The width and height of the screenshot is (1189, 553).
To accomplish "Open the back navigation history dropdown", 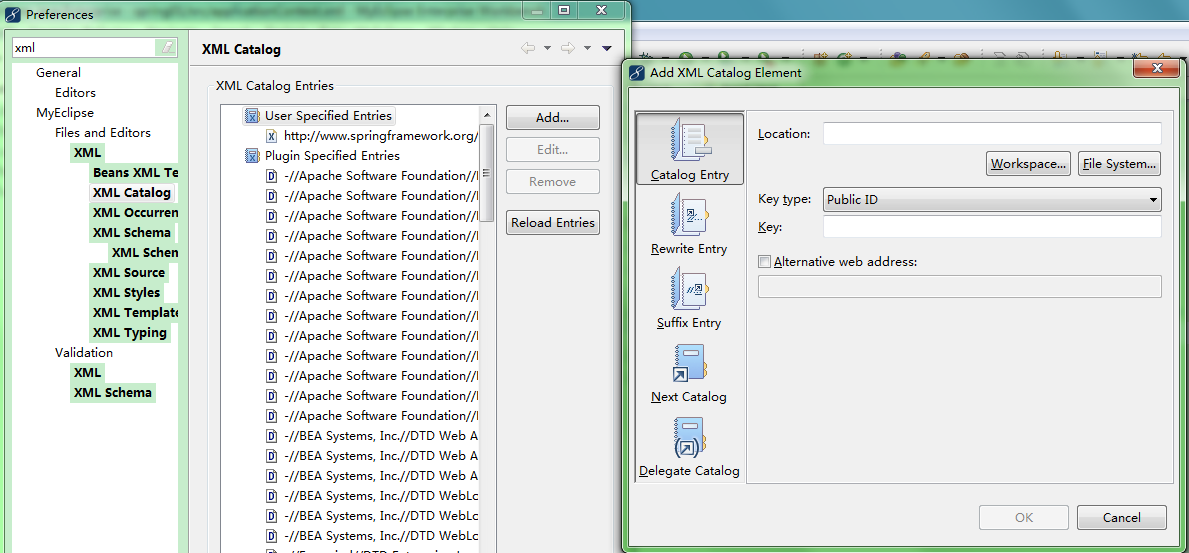I will coord(547,48).
